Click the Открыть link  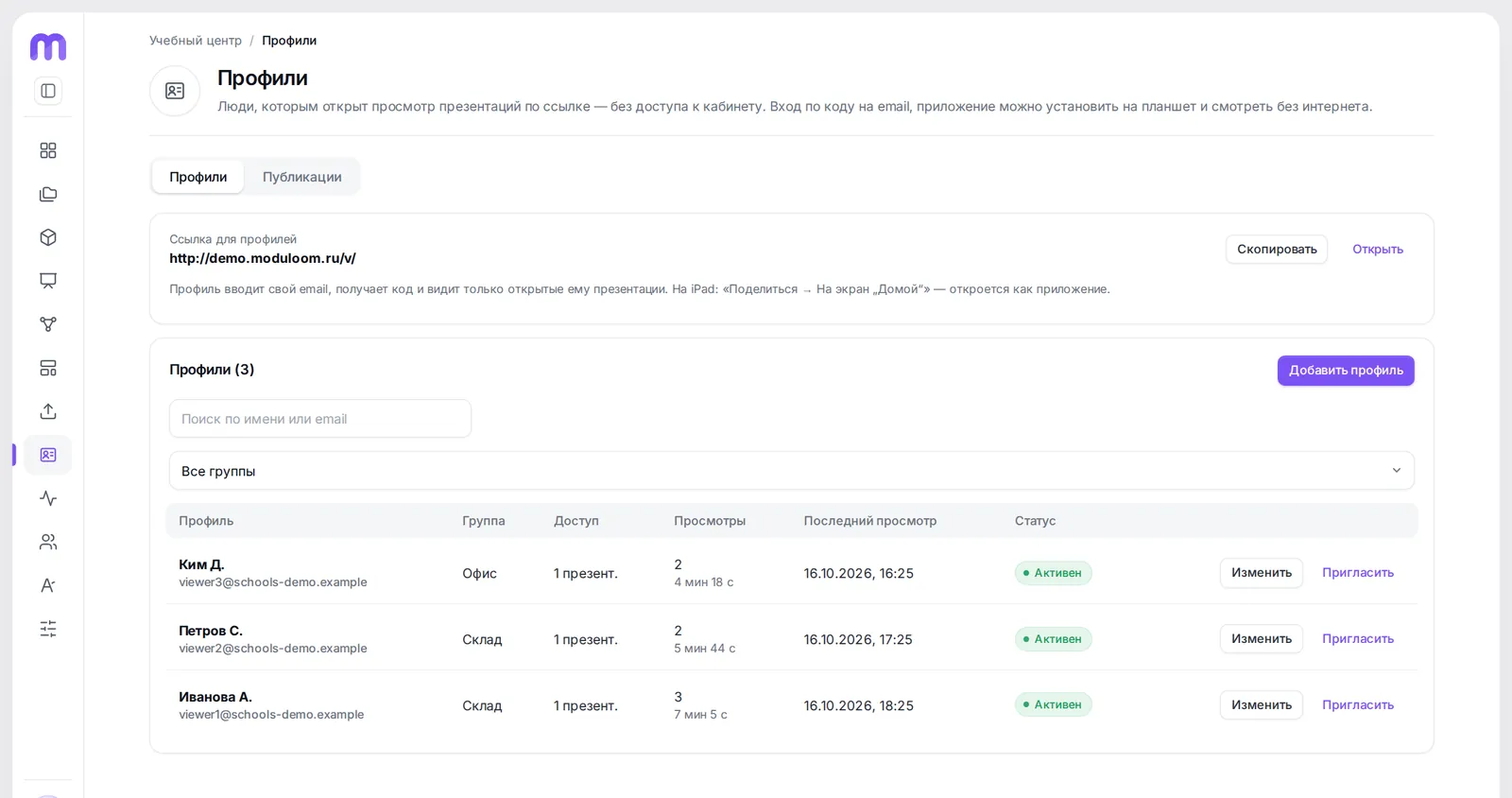pos(1378,250)
